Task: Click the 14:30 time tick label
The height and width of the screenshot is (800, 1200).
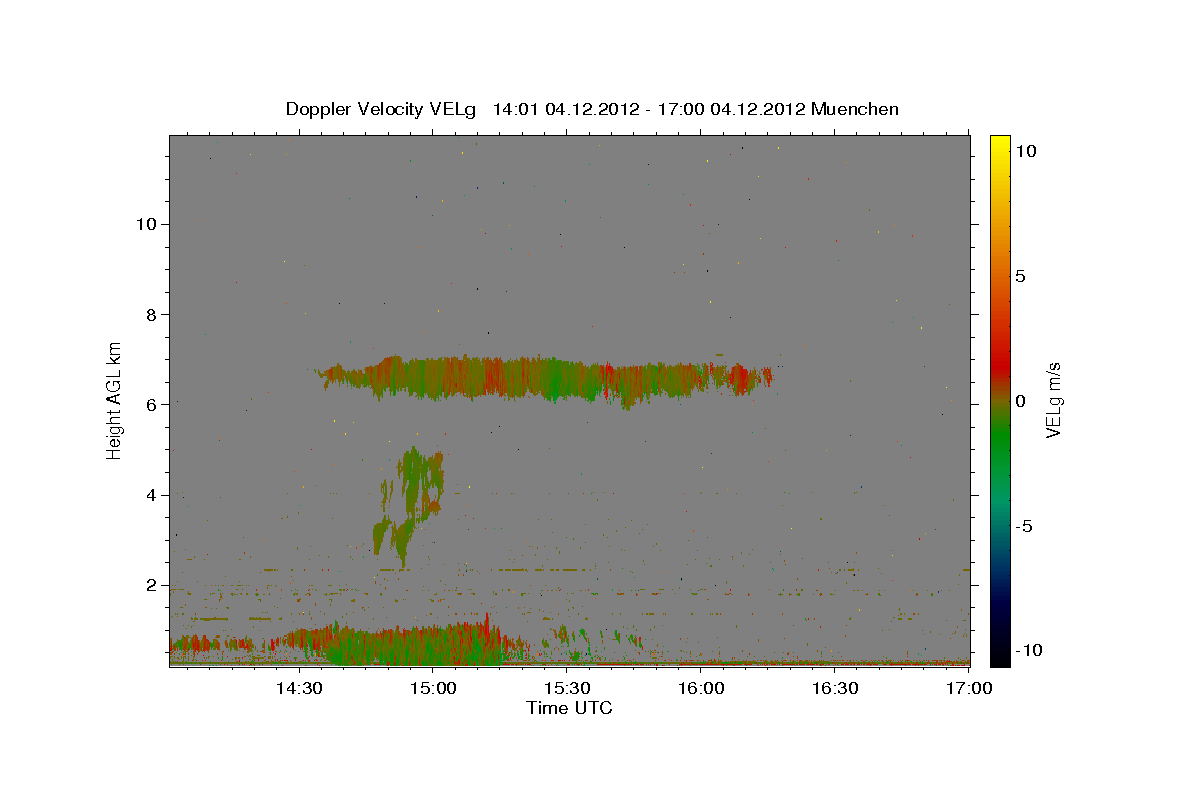Action: point(298,688)
